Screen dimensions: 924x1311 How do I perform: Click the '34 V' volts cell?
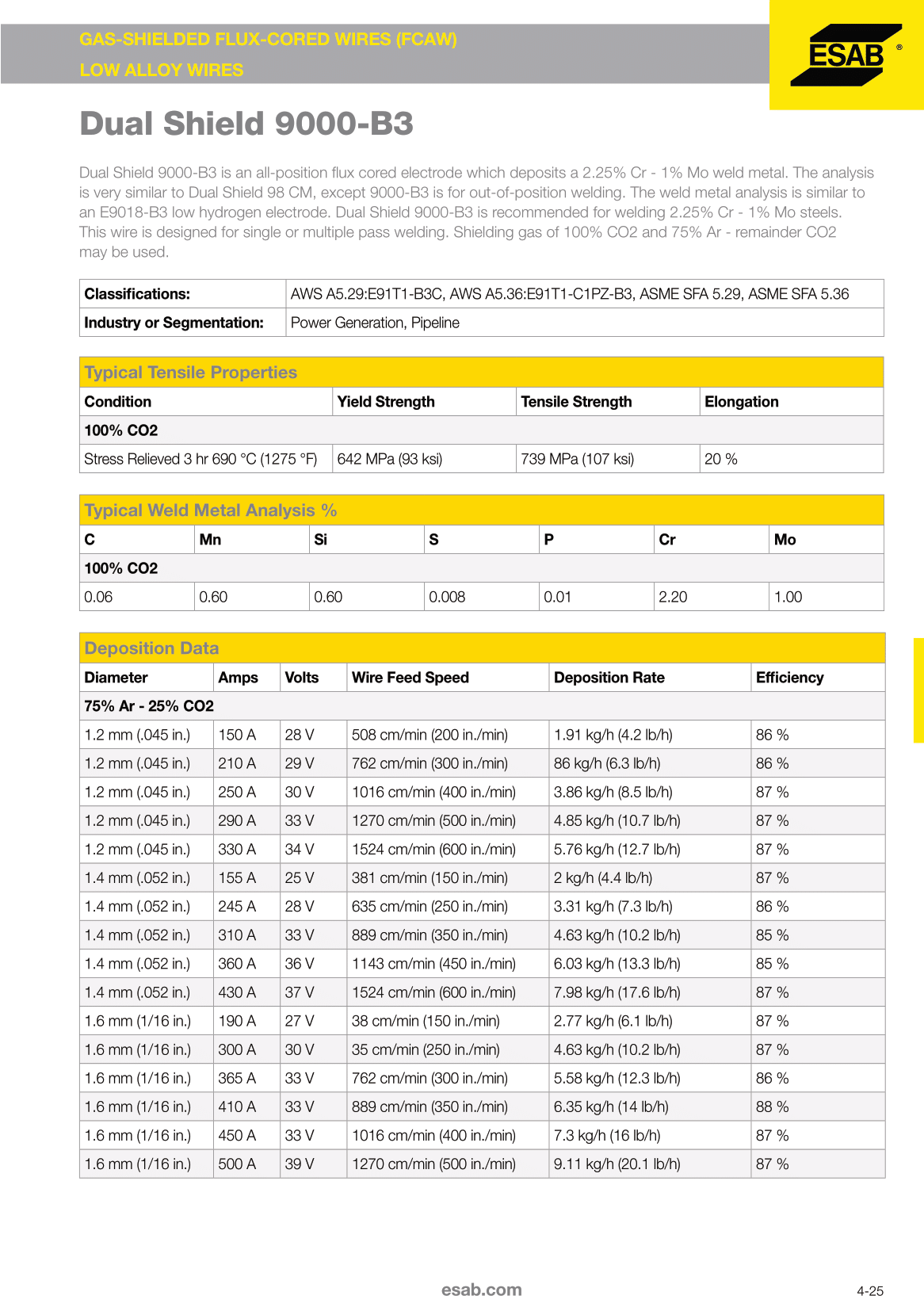[x=313, y=849]
